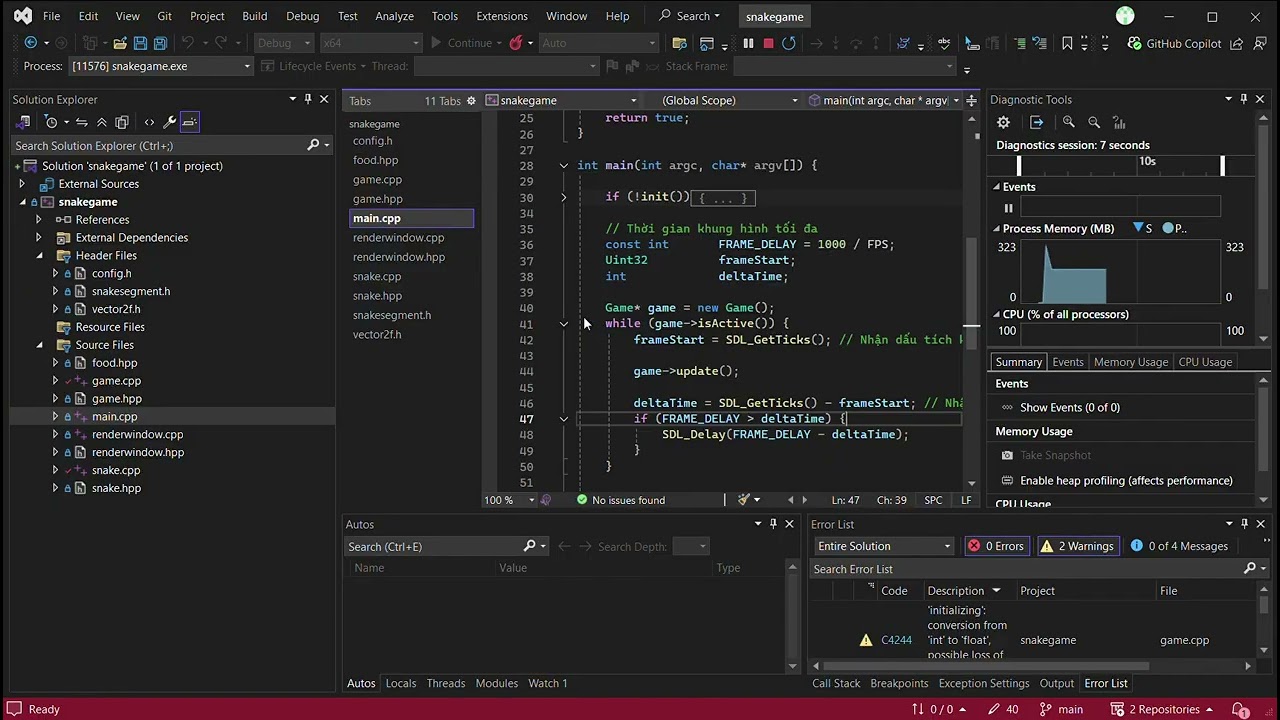The width and height of the screenshot is (1280, 720).
Task: Open Diagnostic Tools settings gear
Action: tap(1003, 122)
